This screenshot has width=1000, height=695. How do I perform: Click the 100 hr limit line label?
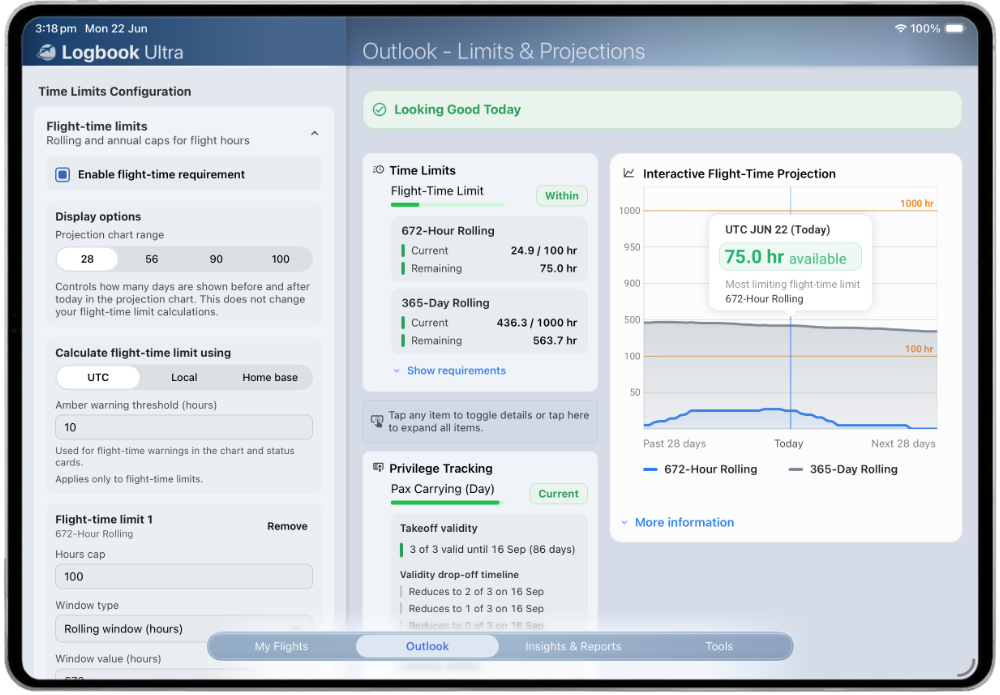(x=918, y=349)
